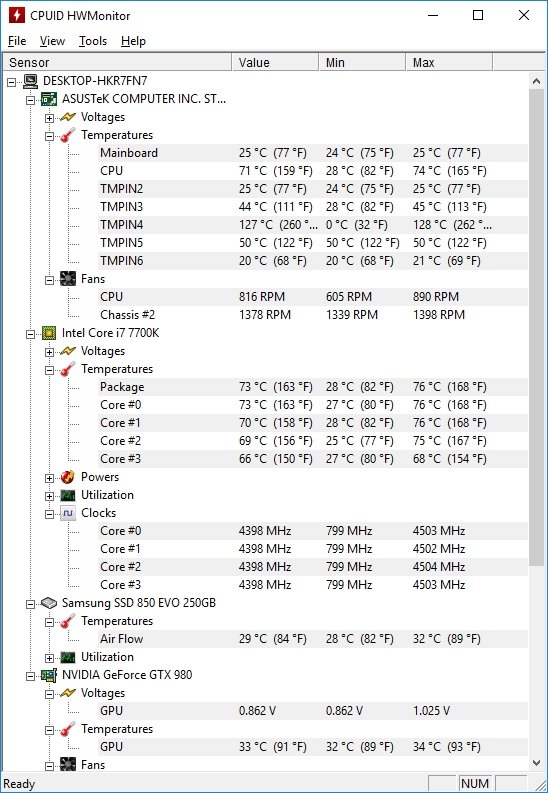Click the lightning icon for ASUSTeK Voltages
The height and width of the screenshot is (793, 548).
[68, 117]
